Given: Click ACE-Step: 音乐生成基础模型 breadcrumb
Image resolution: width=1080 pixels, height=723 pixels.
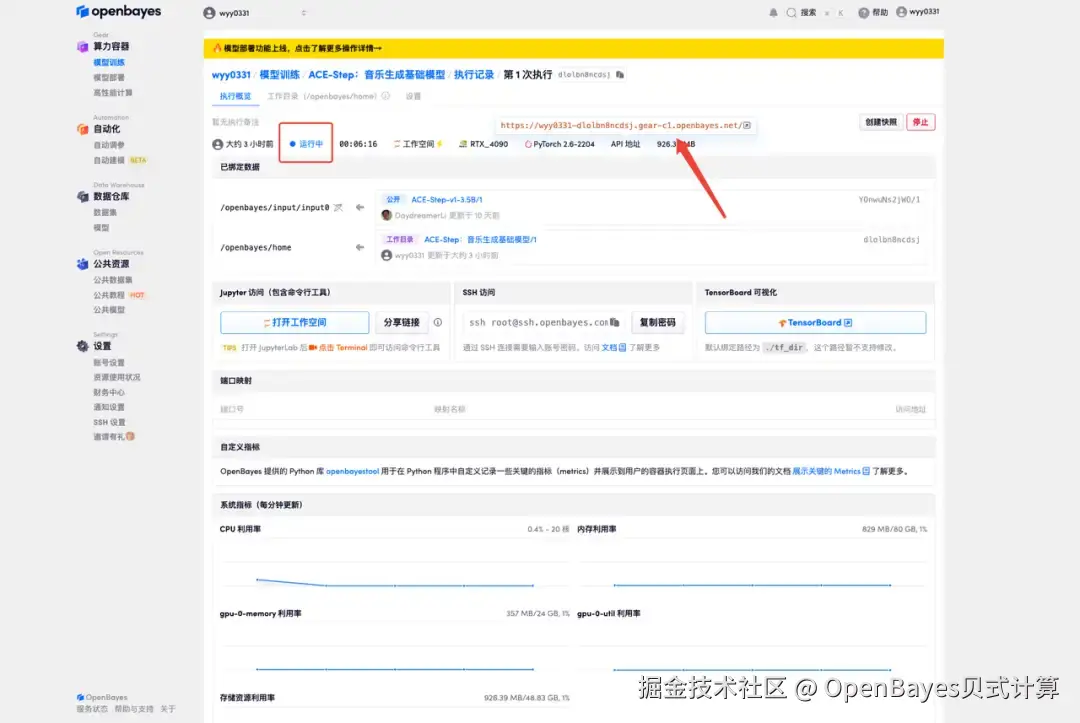Looking at the screenshot, I should pyautogui.click(x=376, y=74).
